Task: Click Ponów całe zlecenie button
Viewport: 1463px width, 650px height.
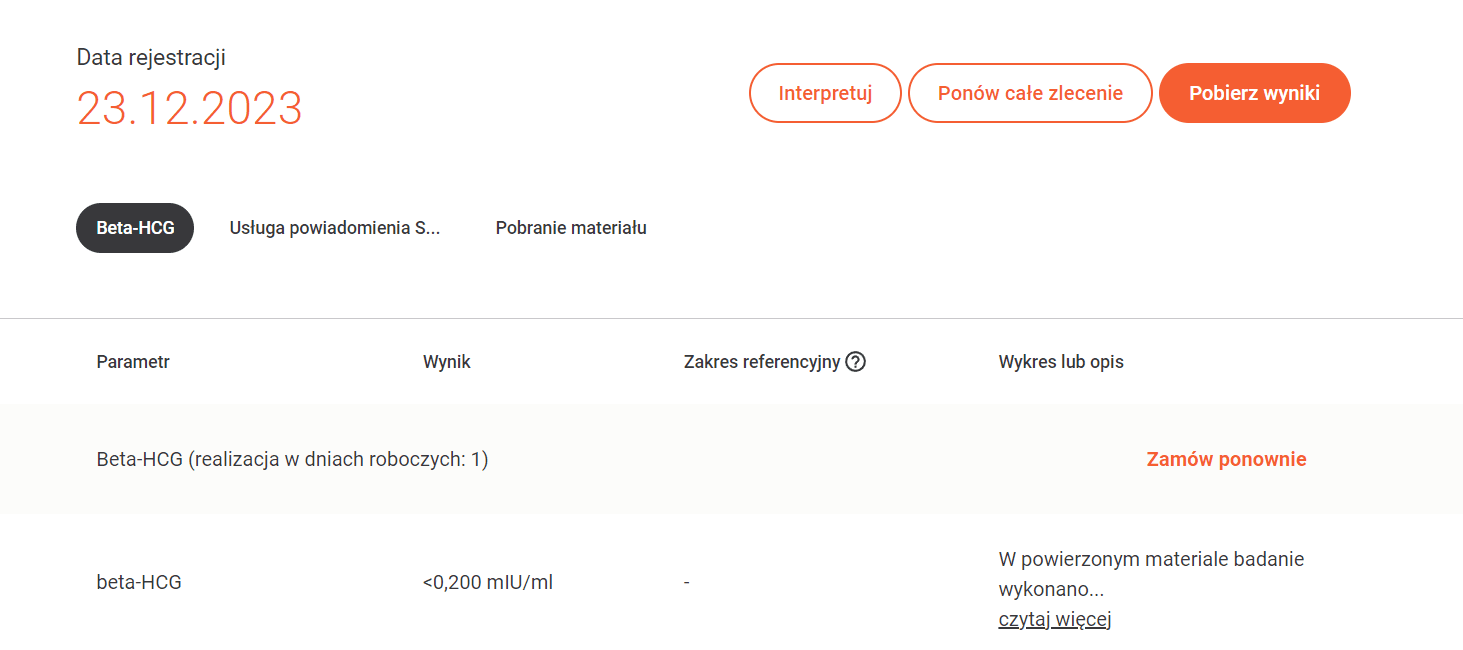Action: click(1030, 93)
